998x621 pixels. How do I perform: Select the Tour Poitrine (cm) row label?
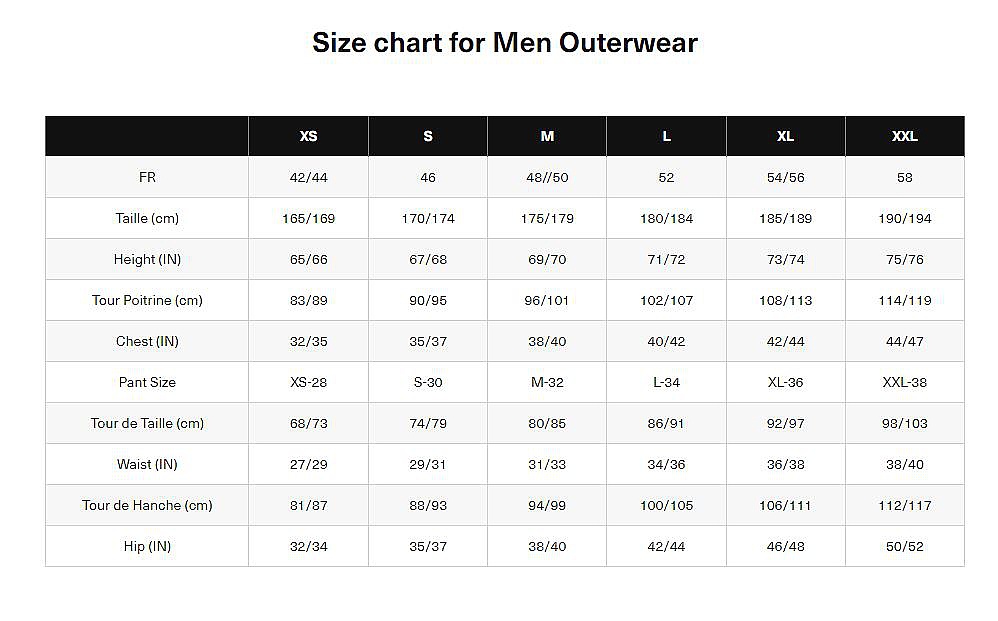coord(147,300)
